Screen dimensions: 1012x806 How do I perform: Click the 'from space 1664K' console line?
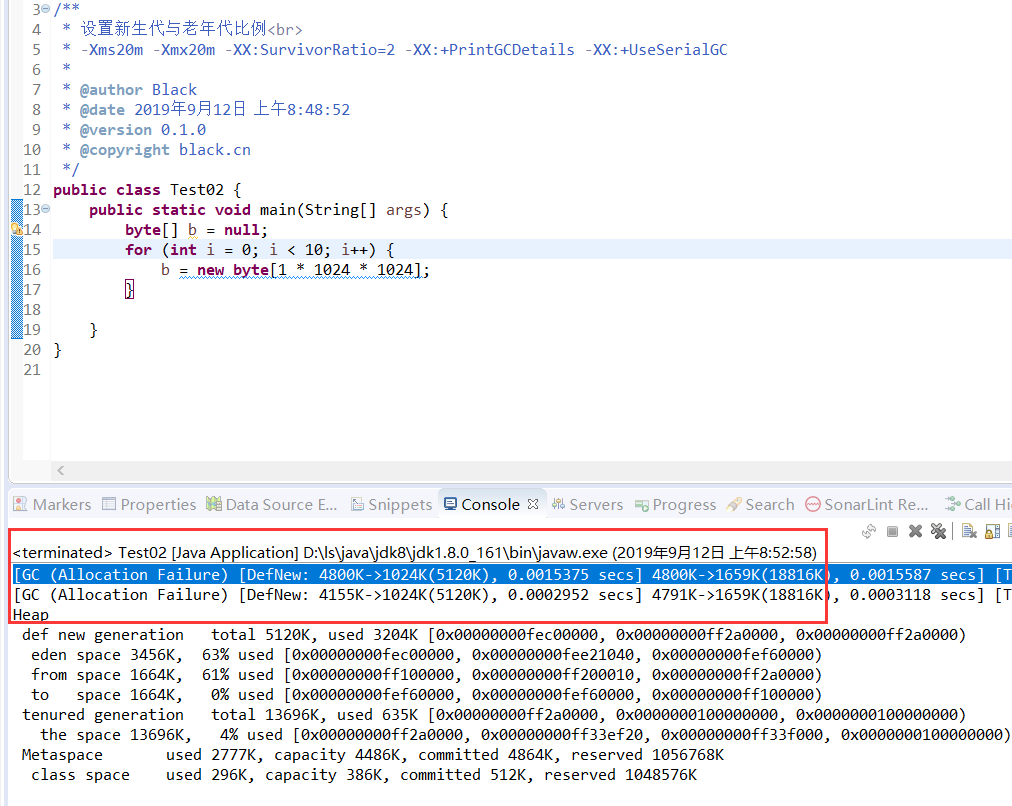pyautogui.click(x=426, y=674)
